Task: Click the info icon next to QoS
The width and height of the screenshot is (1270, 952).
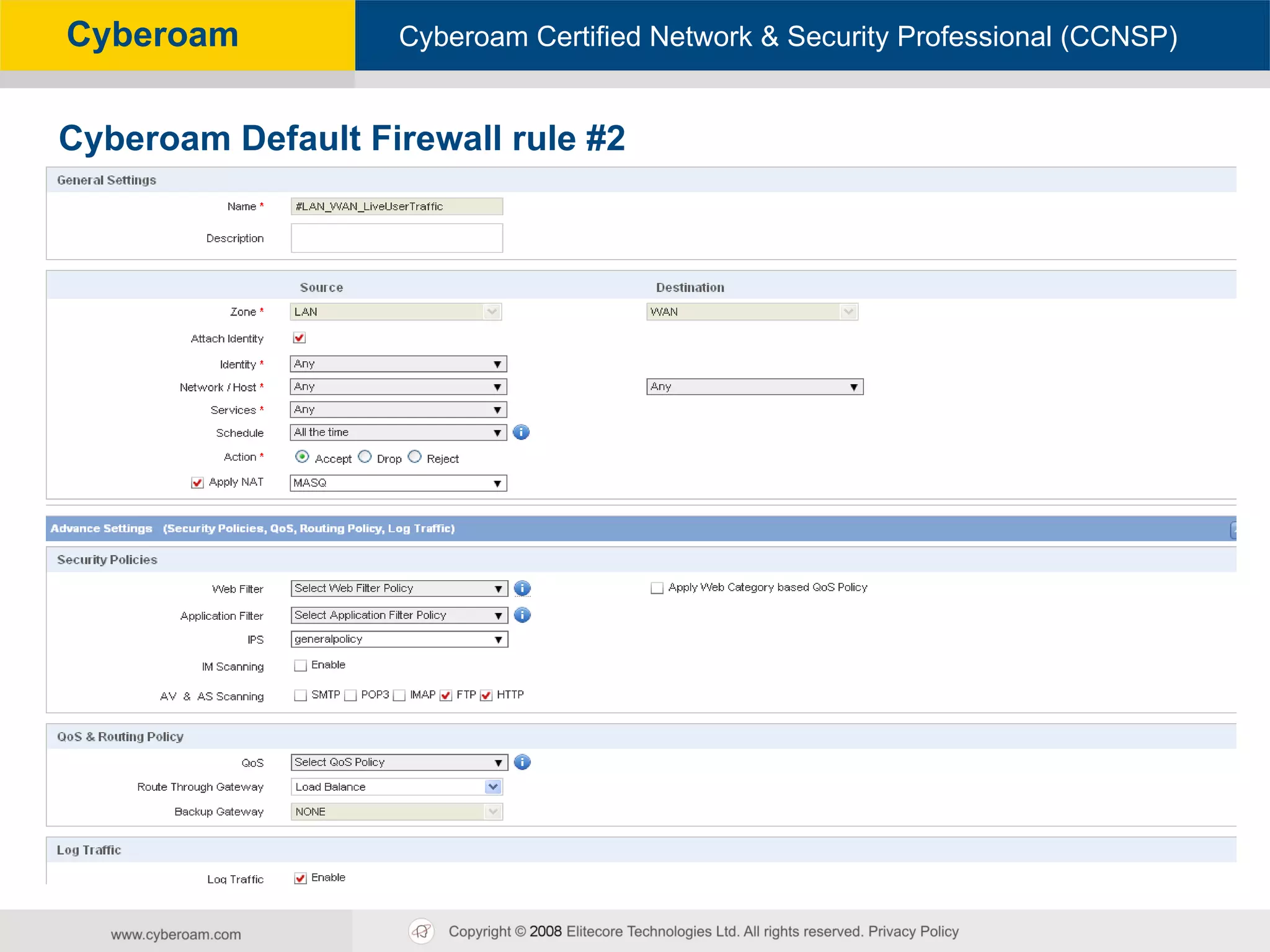Action: [522, 762]
